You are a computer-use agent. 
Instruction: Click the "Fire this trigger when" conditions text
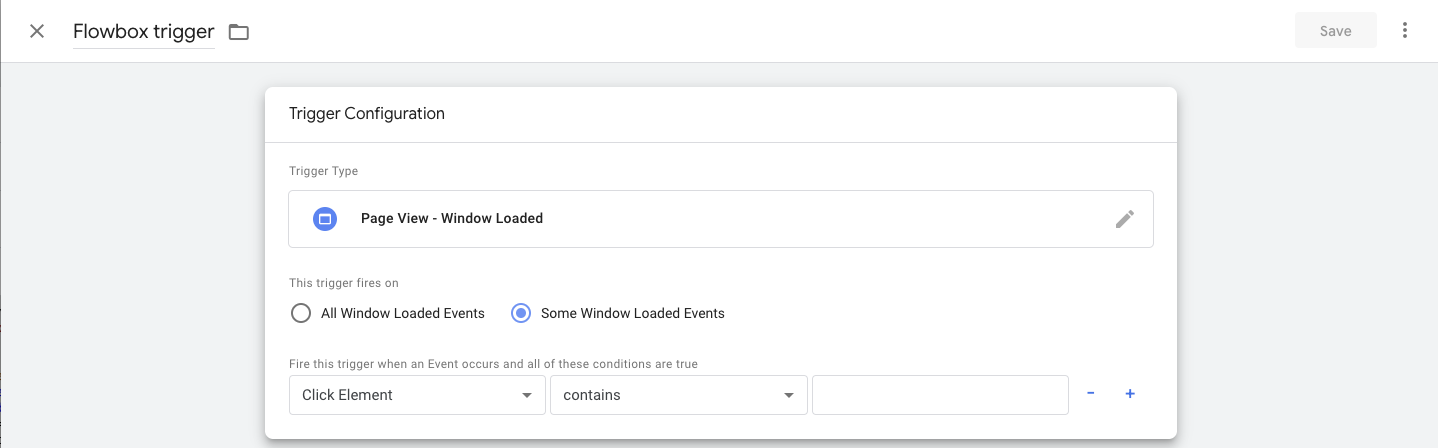point(493,364)
